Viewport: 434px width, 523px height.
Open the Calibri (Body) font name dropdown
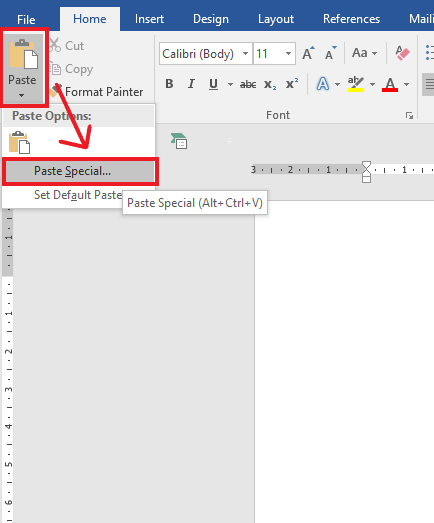coord(245,53)
